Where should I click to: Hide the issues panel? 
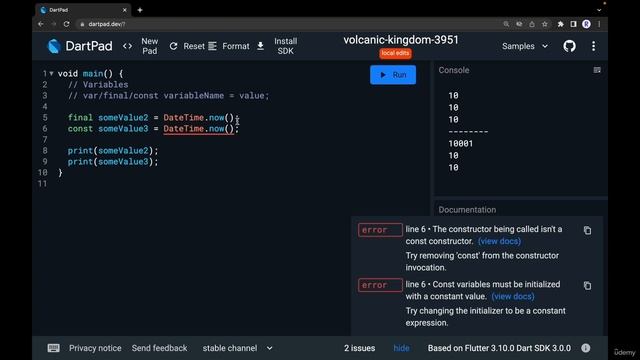(401, 348)
